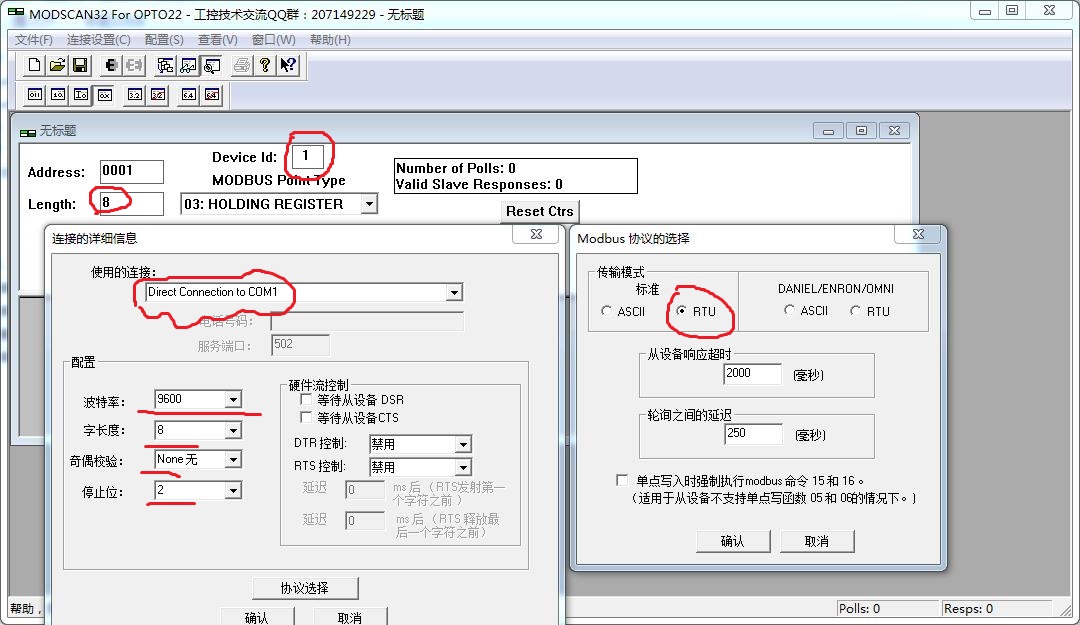
Task: Select the binary 011 display format icon
Action: [35, 95]
